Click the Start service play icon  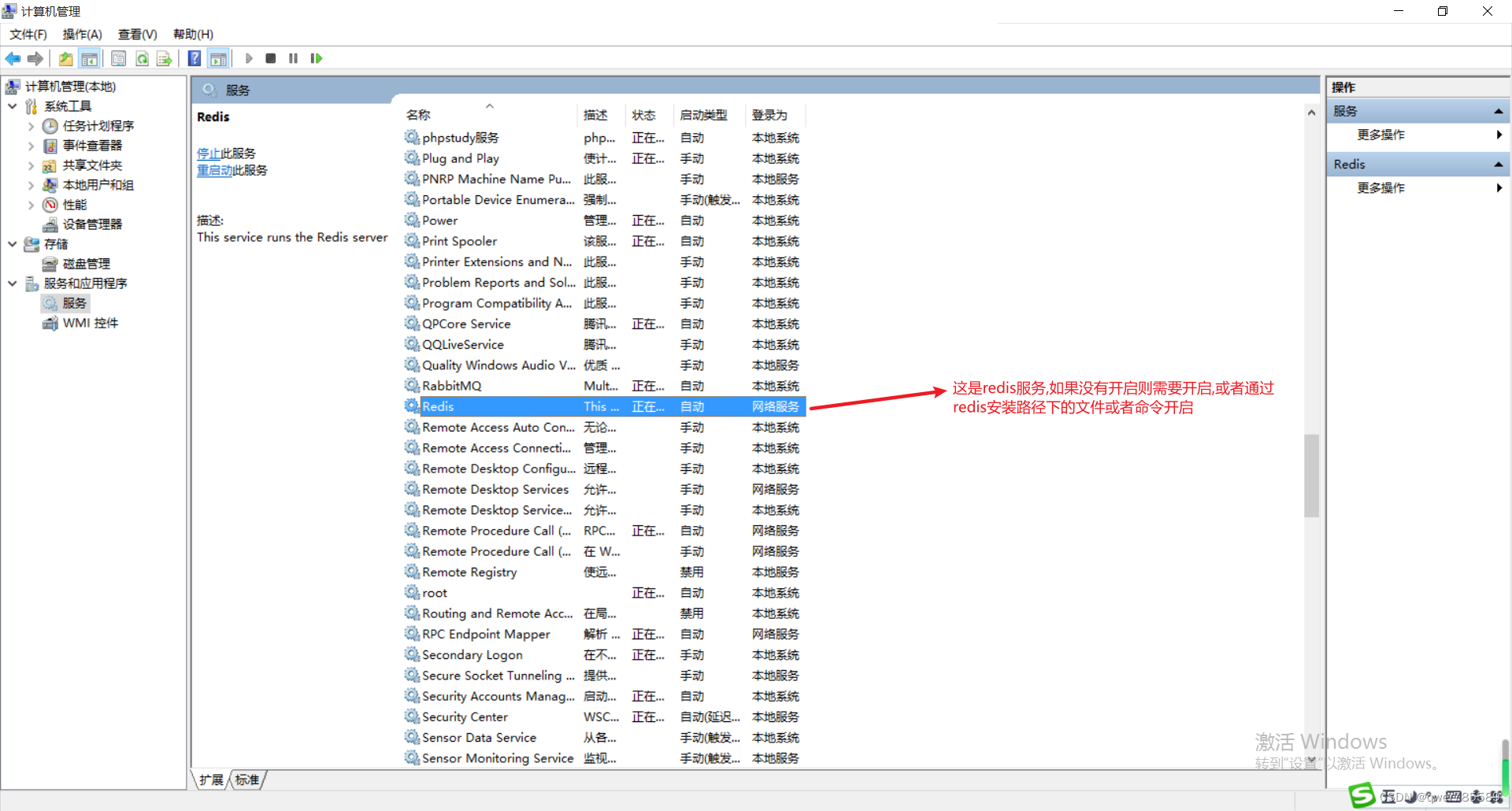click(249, 58)
